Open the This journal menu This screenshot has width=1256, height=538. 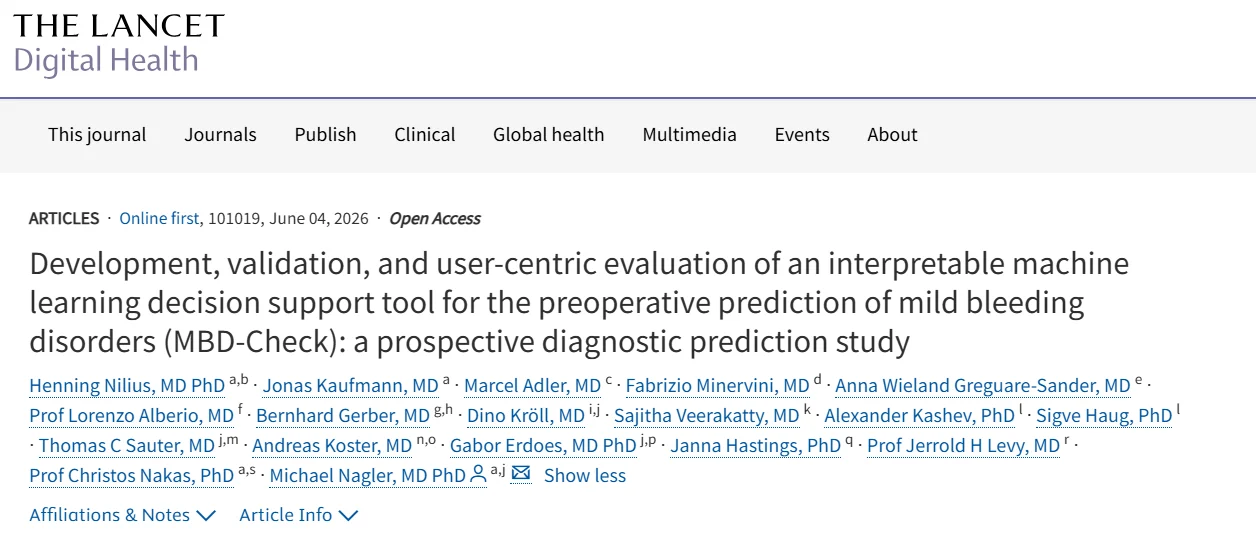click(x=97, y=135)
